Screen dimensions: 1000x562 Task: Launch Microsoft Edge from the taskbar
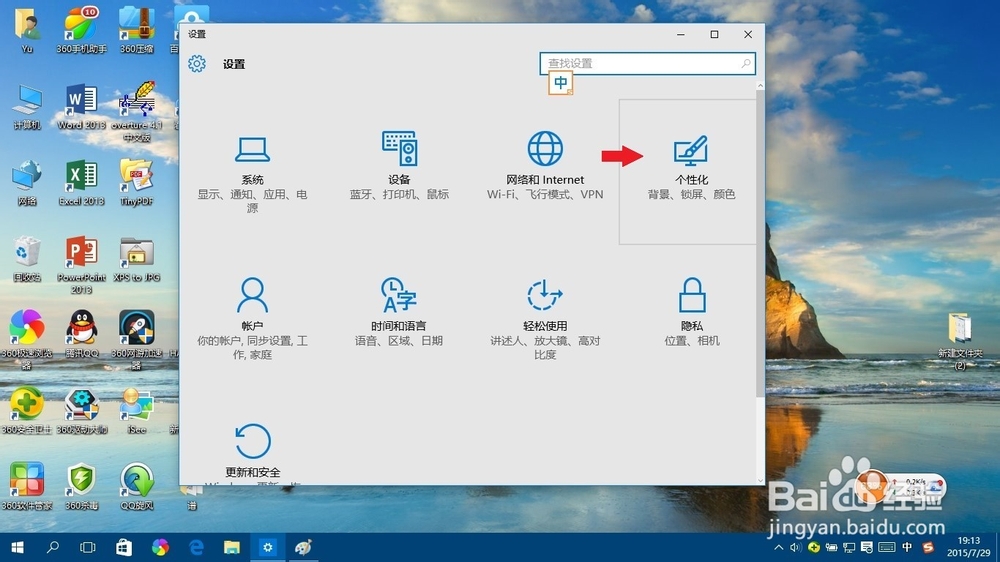pyautogui.click(x=196, y=547)
